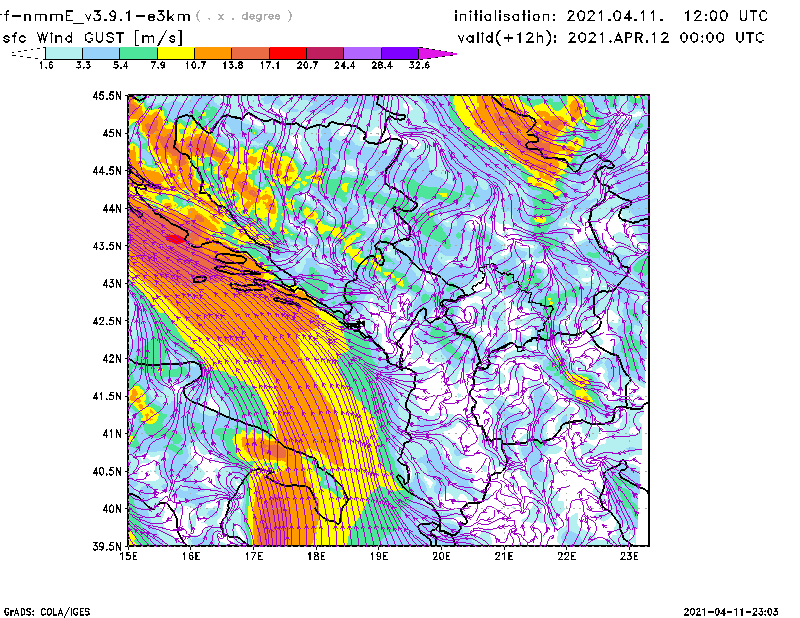Click the legend value 7.9
Screen dimensions: 800x618
click(x=158, y=65)
